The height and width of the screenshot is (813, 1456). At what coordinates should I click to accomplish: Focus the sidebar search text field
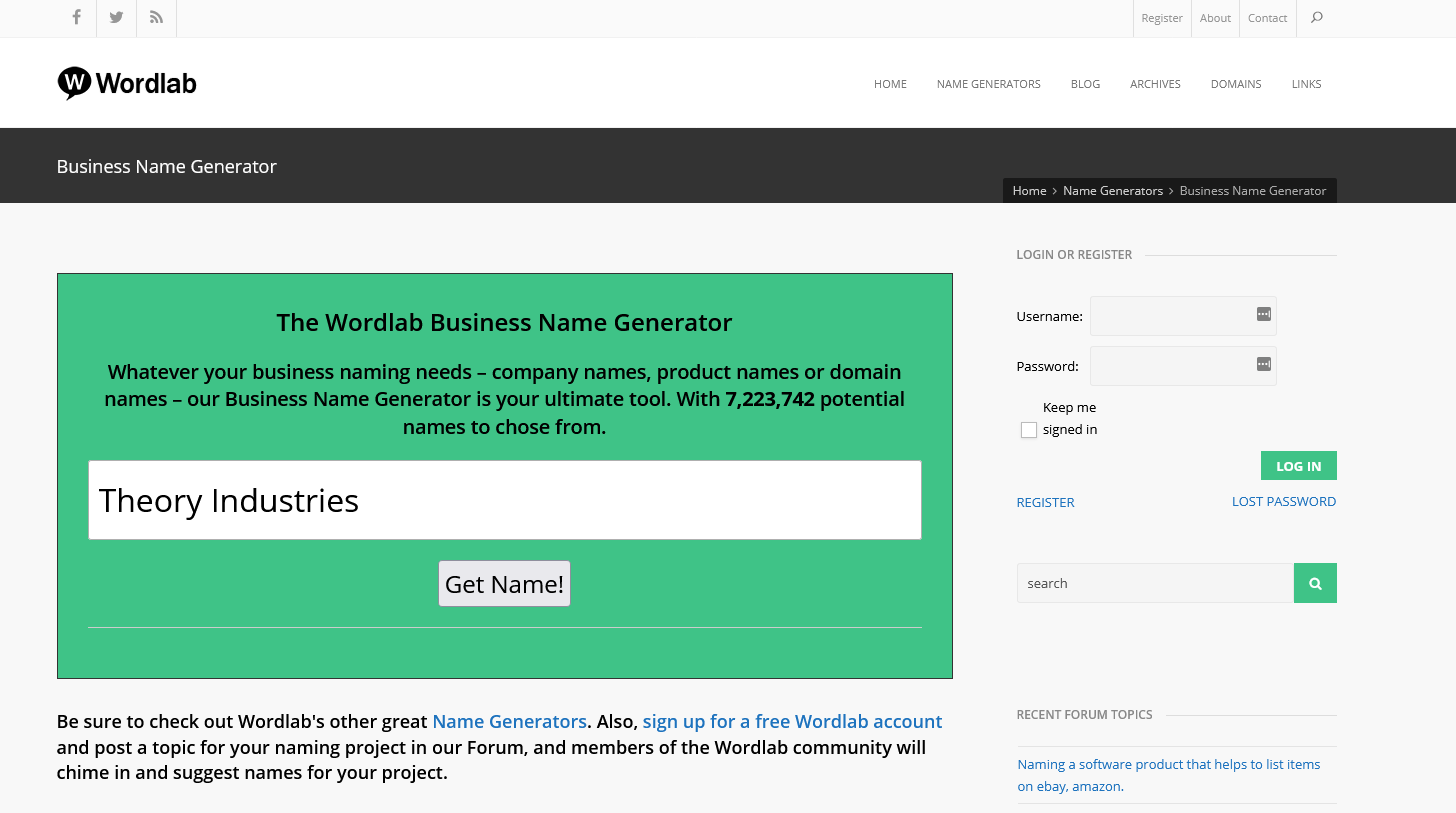1155,583
